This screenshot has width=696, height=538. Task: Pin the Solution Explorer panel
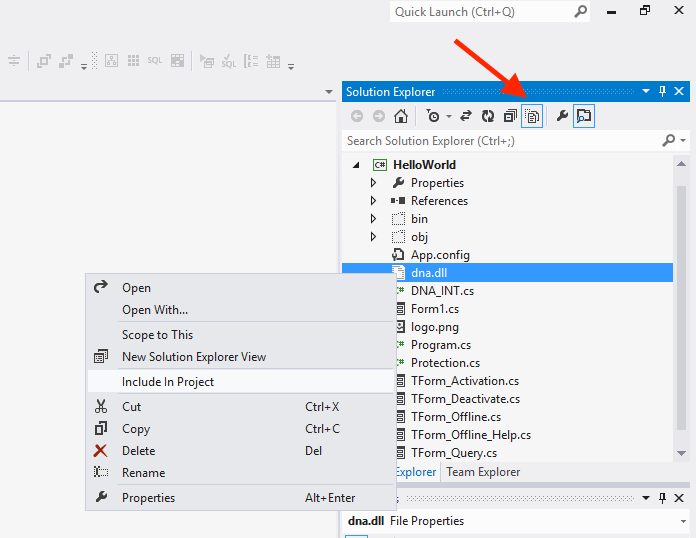pyautogui.click(x=662, y=91)
